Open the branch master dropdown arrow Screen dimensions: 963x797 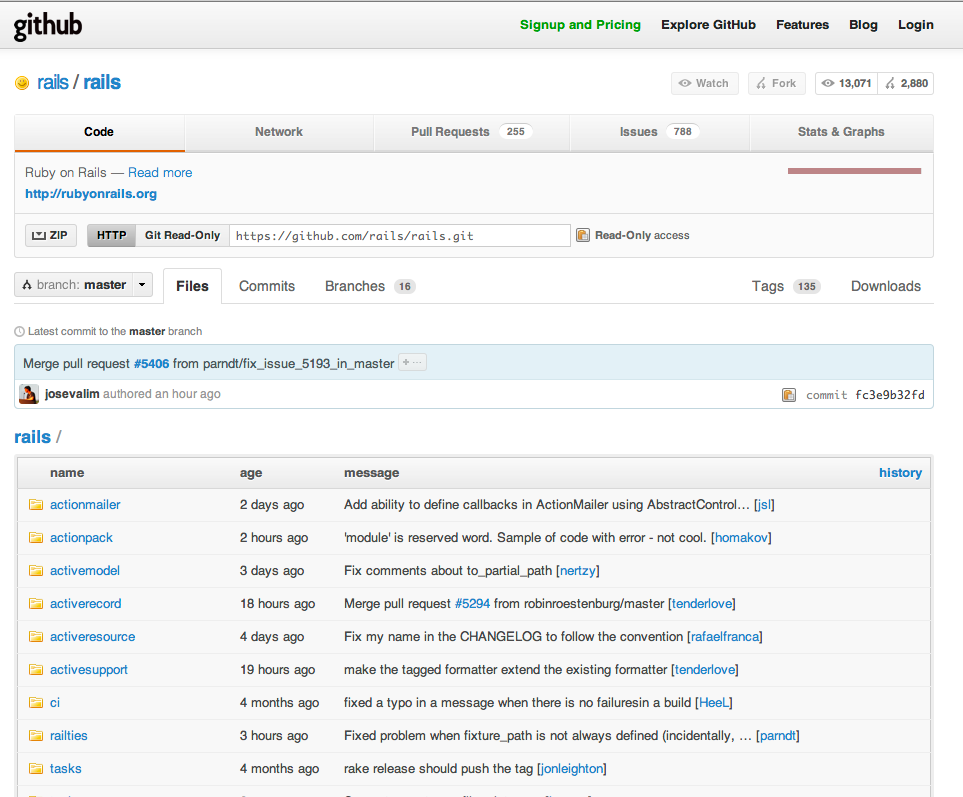[x=142, y=285]
